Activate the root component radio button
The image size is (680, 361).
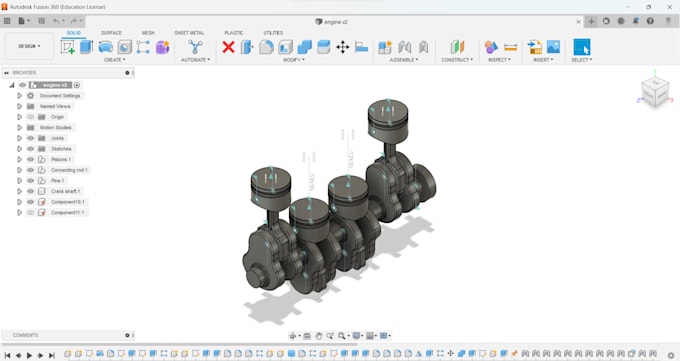[x=77, y=85]
